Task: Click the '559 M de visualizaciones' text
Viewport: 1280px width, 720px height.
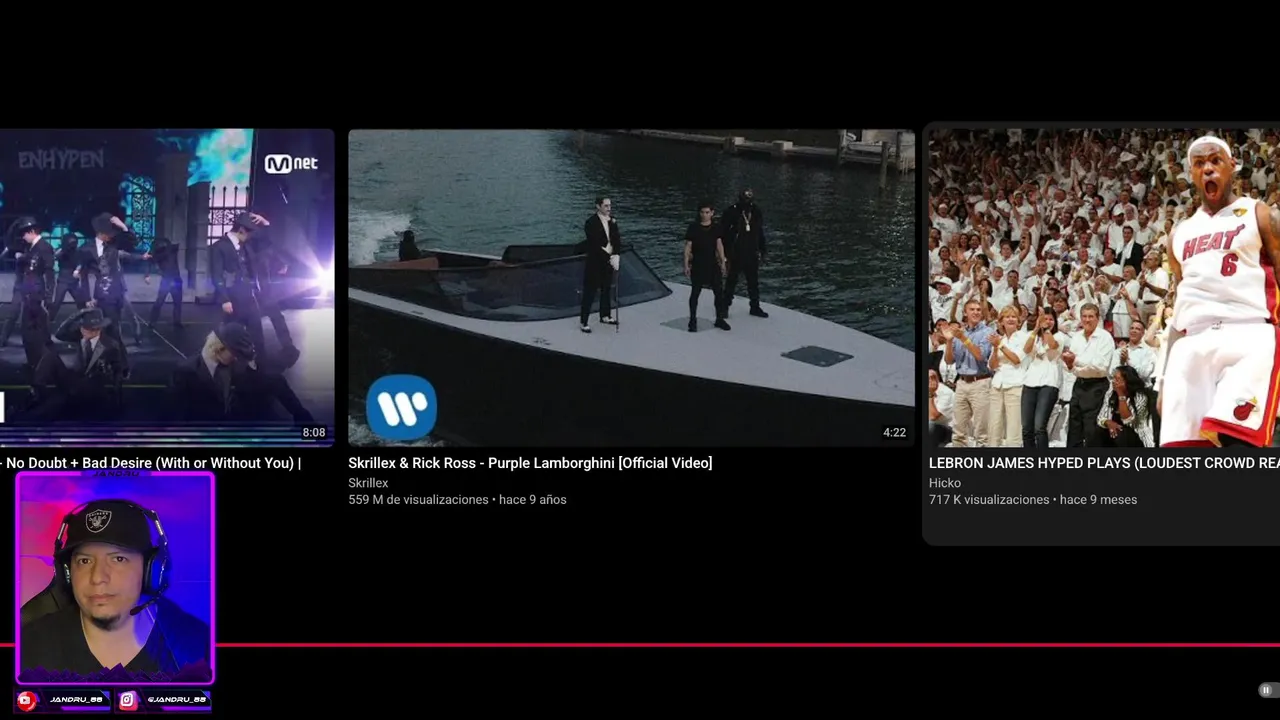Action: [x=418, y=500]
